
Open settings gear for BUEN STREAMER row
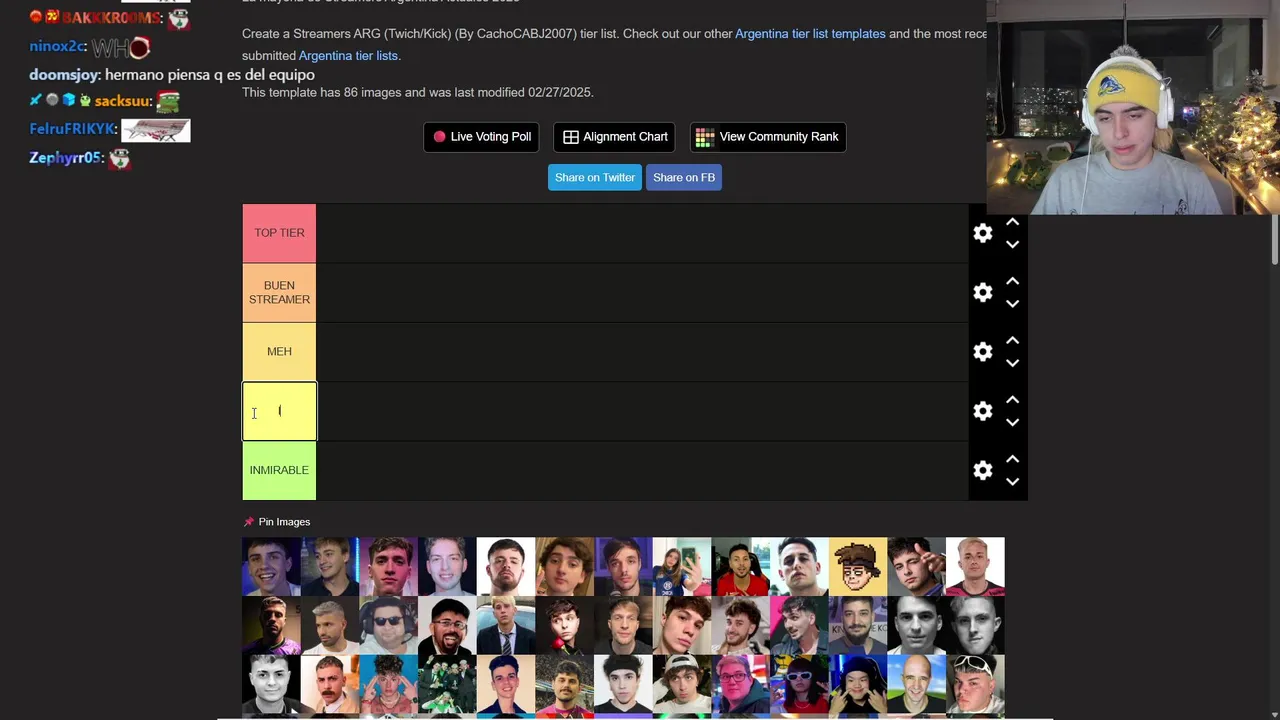(x=983, y=292)
